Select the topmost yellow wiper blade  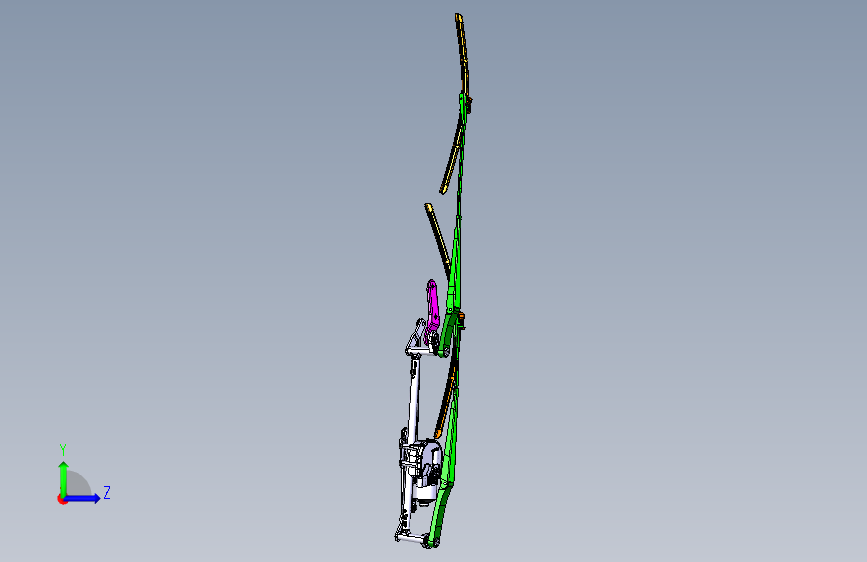[463, 54]
